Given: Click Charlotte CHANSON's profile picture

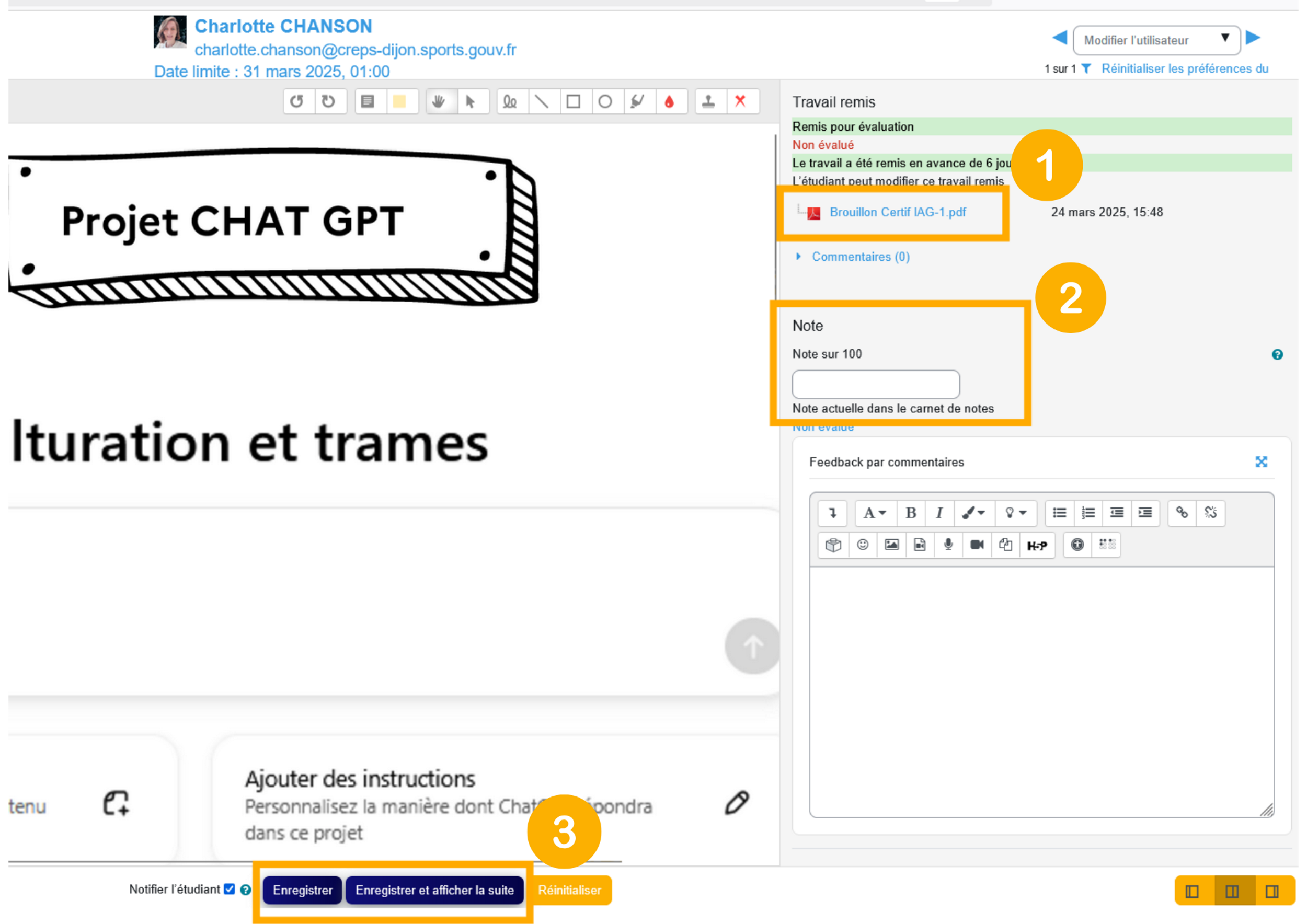Looking at the screenshot, I should (x=170, y=32).
